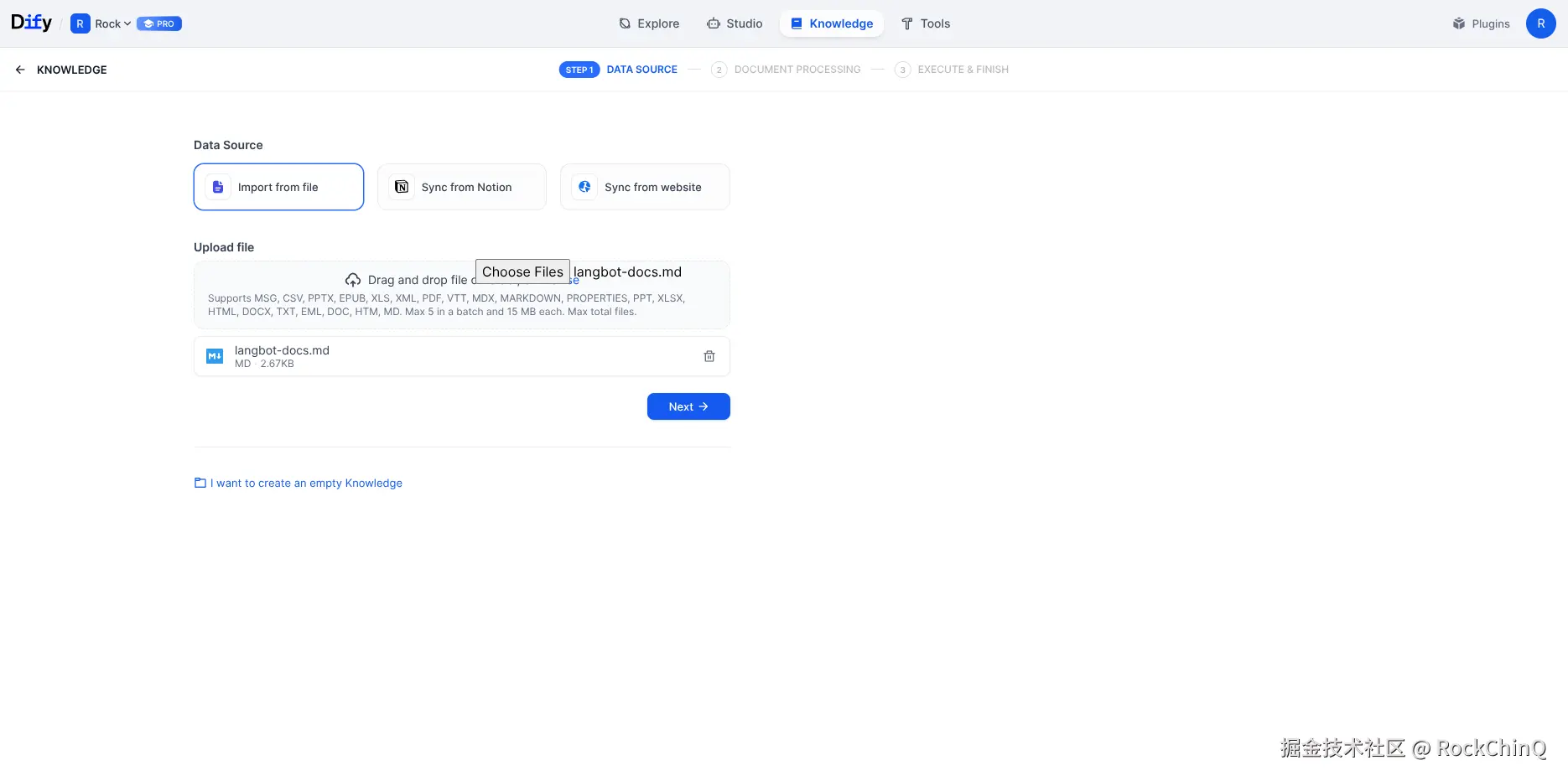1568x781 pixels.
Task: Open the user account avatar menu
Action: (x=1541, y=23)
